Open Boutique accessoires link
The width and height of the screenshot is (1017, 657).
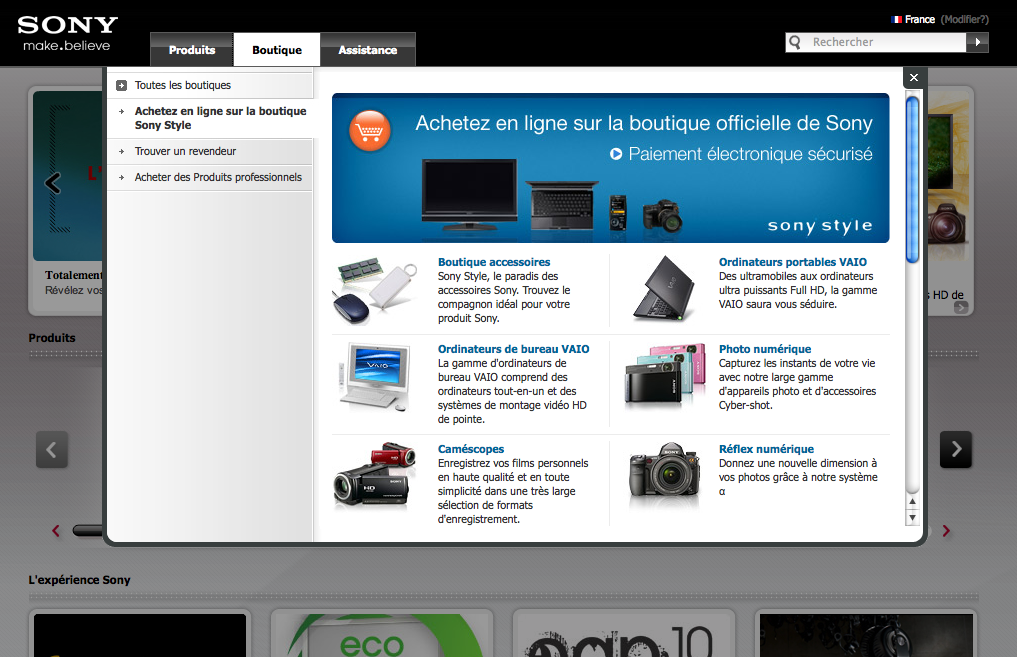click(x=494, y=262)
